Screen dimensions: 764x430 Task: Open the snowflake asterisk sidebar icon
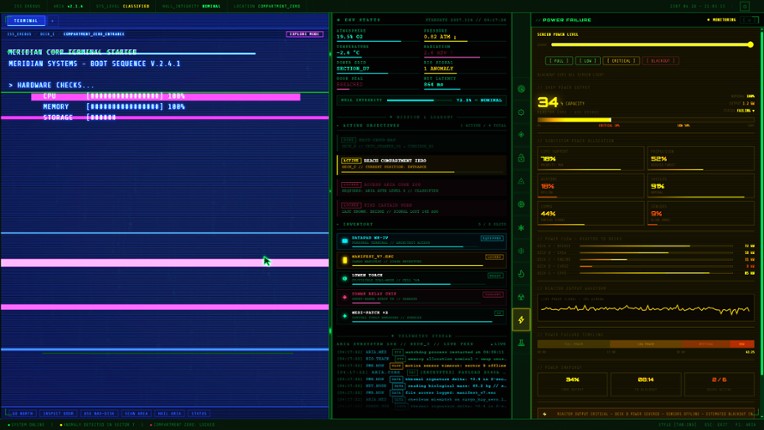(521, 227)
